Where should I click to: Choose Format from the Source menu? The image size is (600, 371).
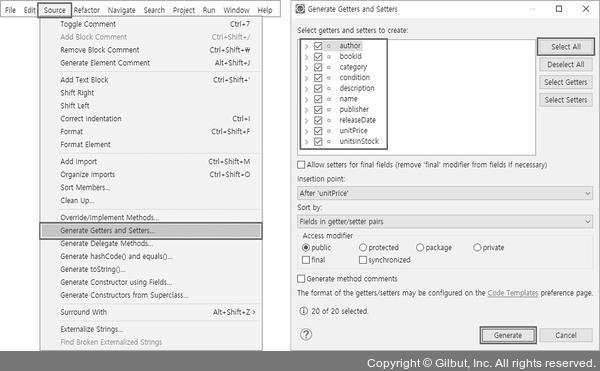tap(151, 132)
